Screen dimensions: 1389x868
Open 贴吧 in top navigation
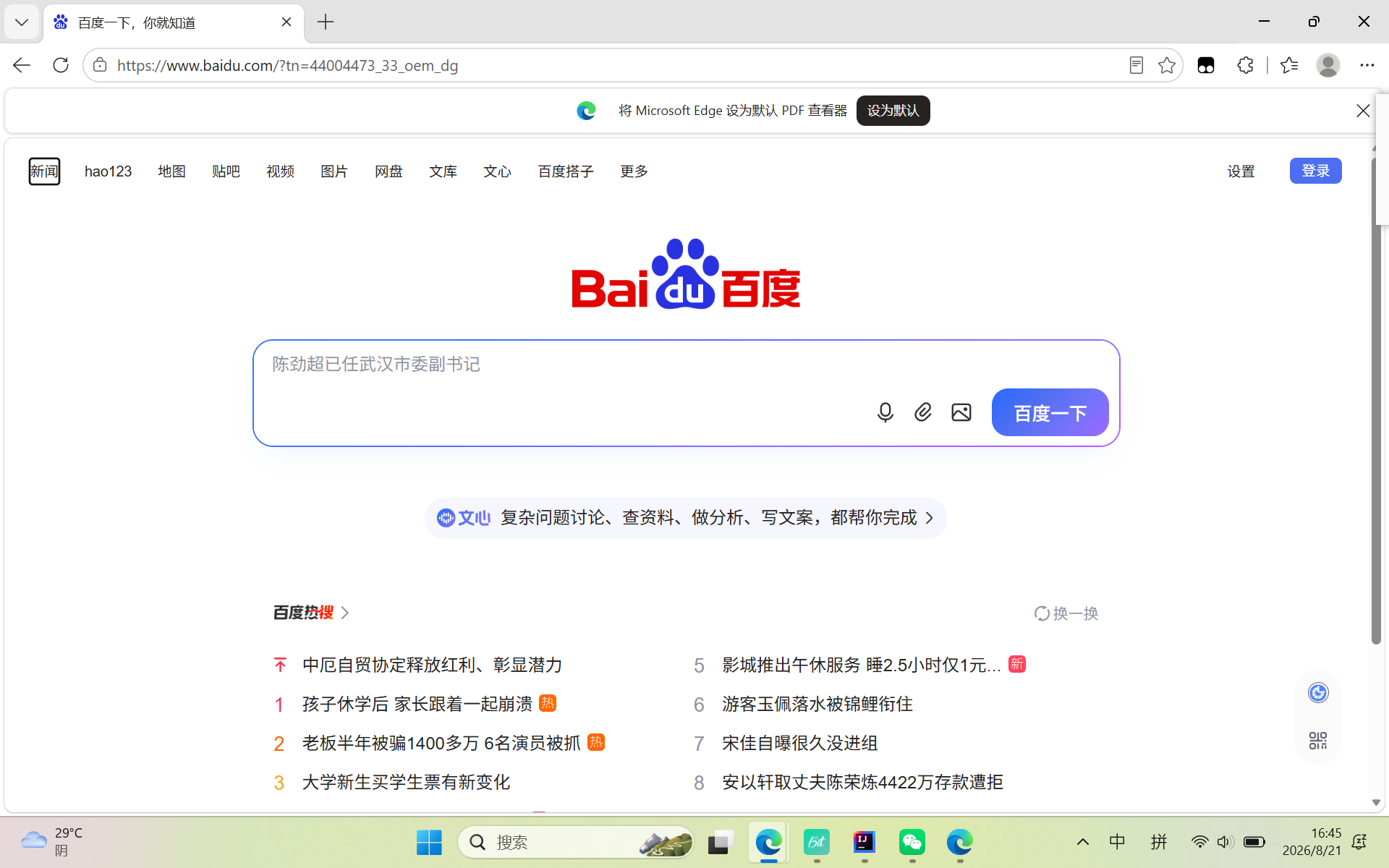(226, 171)
